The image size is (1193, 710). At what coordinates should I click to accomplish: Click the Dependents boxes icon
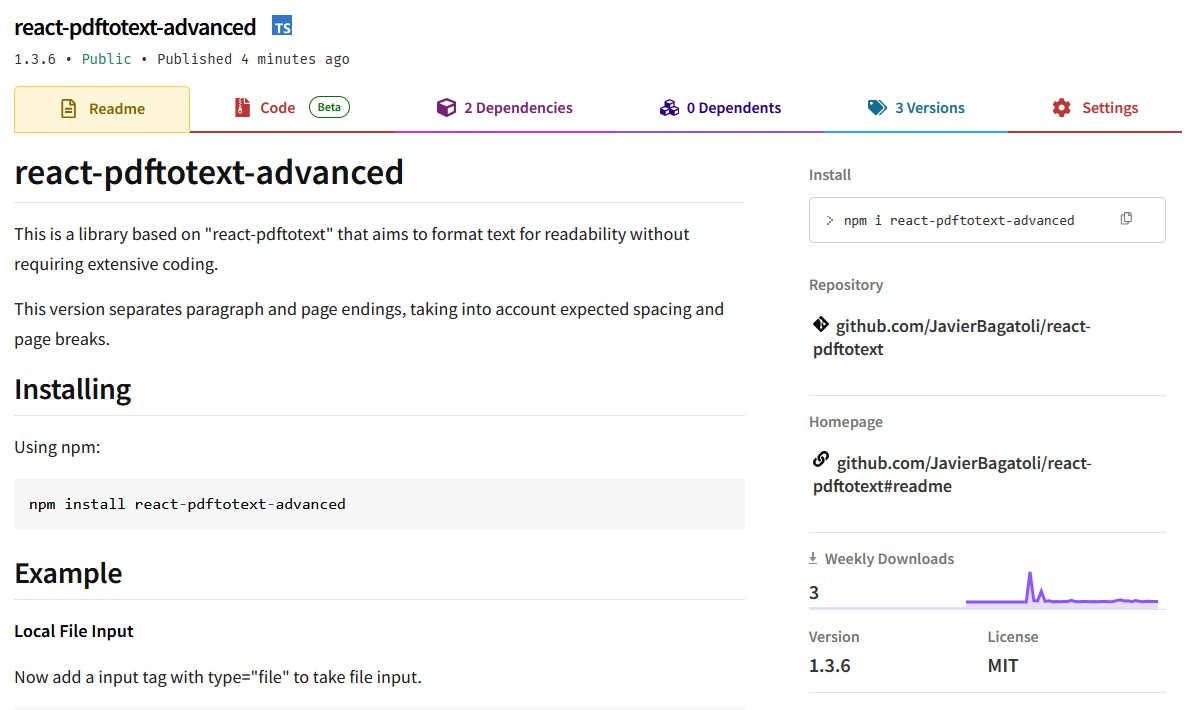click(x=670, y=108)
